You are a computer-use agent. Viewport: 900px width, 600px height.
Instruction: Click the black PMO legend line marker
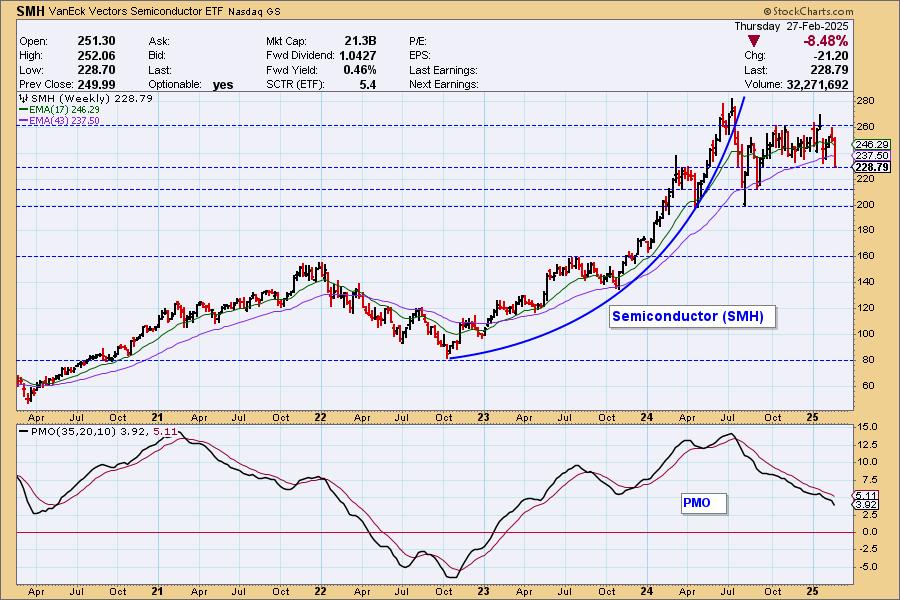(24, 431)
